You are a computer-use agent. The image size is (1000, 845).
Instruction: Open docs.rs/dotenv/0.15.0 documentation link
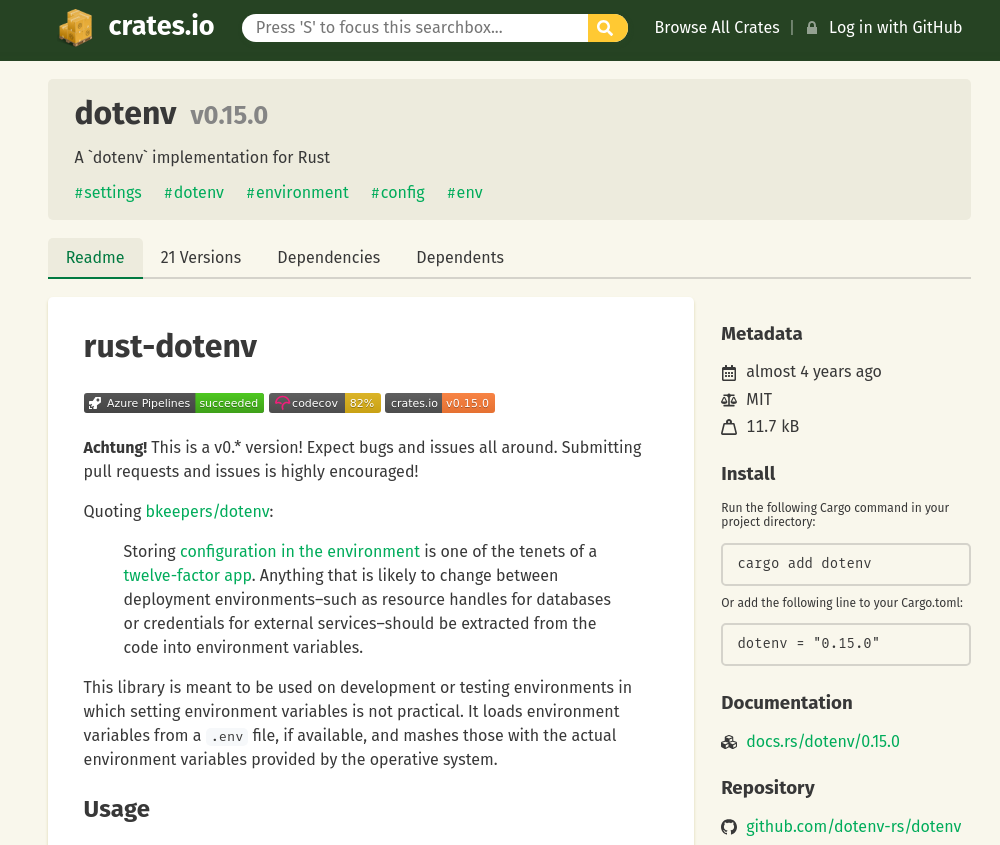point(823,742)
